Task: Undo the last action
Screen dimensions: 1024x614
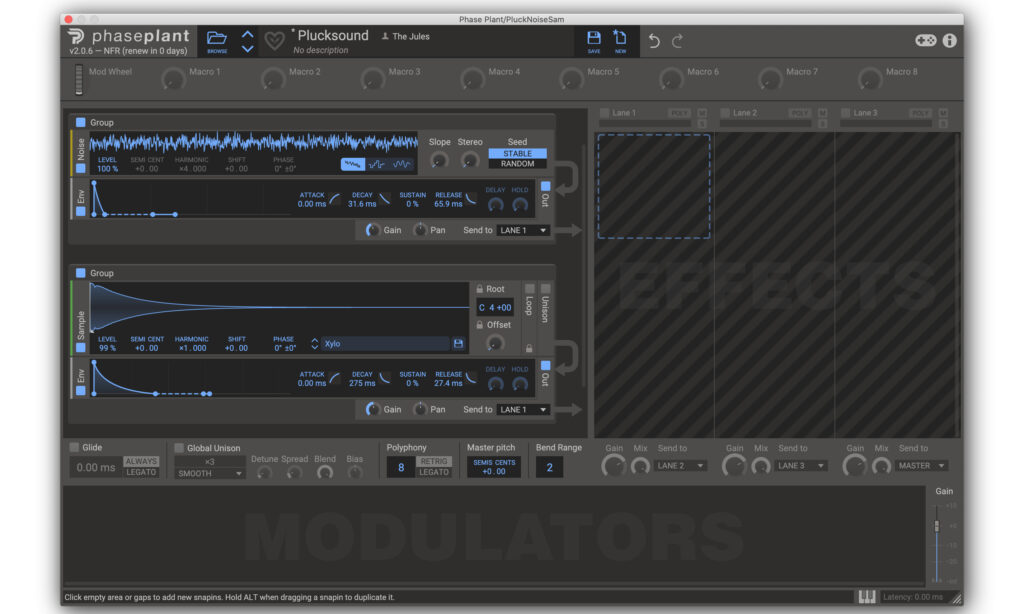Action: pyautogui.click(x=654, y=41)
